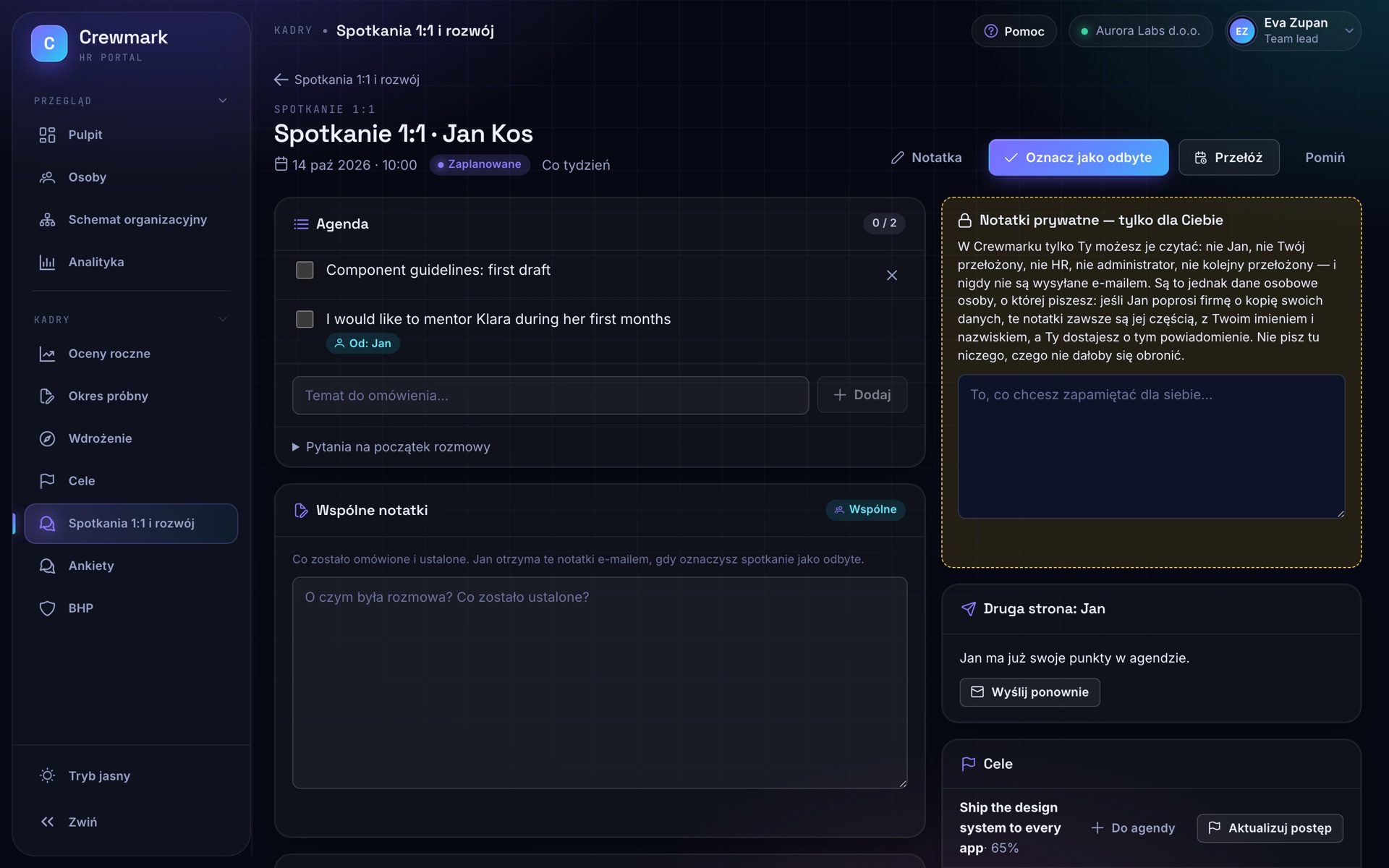Image resolution: width=1389 pixels, height=868 pixels.
Task: Open Ankiety section
Action: (131, 566)
